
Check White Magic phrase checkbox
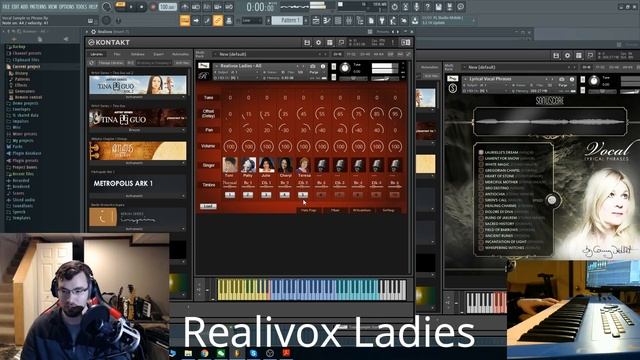click(481, 164)
